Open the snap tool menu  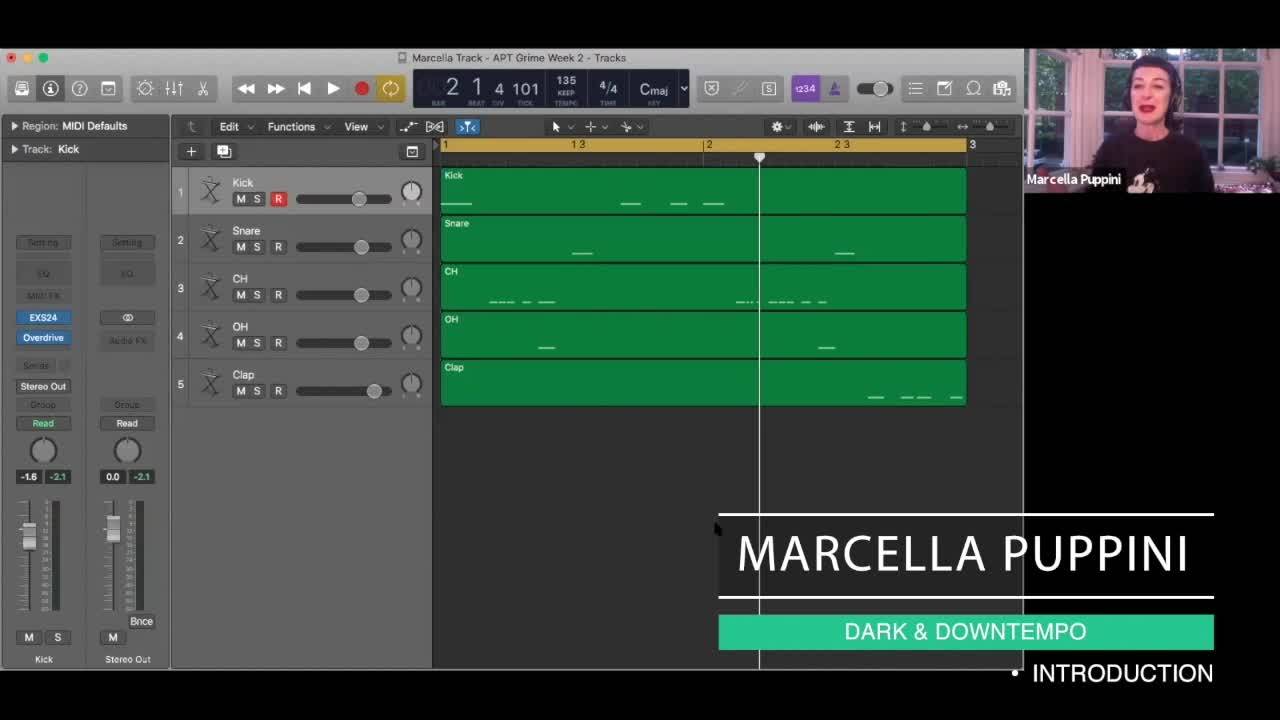(x=630, y=127)
